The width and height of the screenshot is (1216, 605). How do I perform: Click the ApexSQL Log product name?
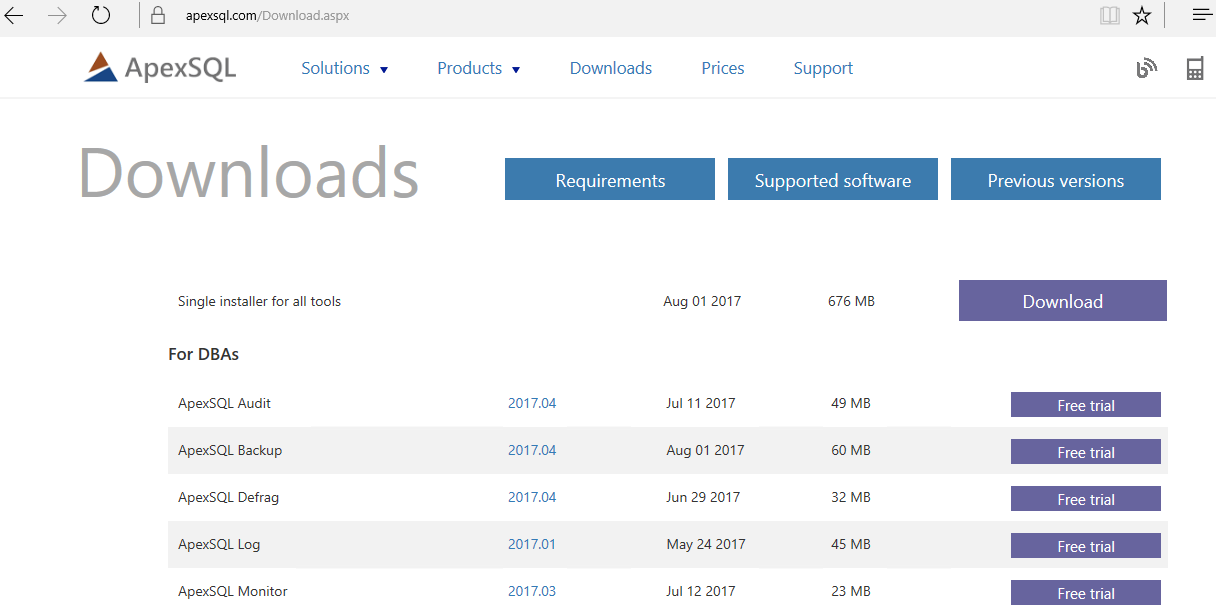219,544
